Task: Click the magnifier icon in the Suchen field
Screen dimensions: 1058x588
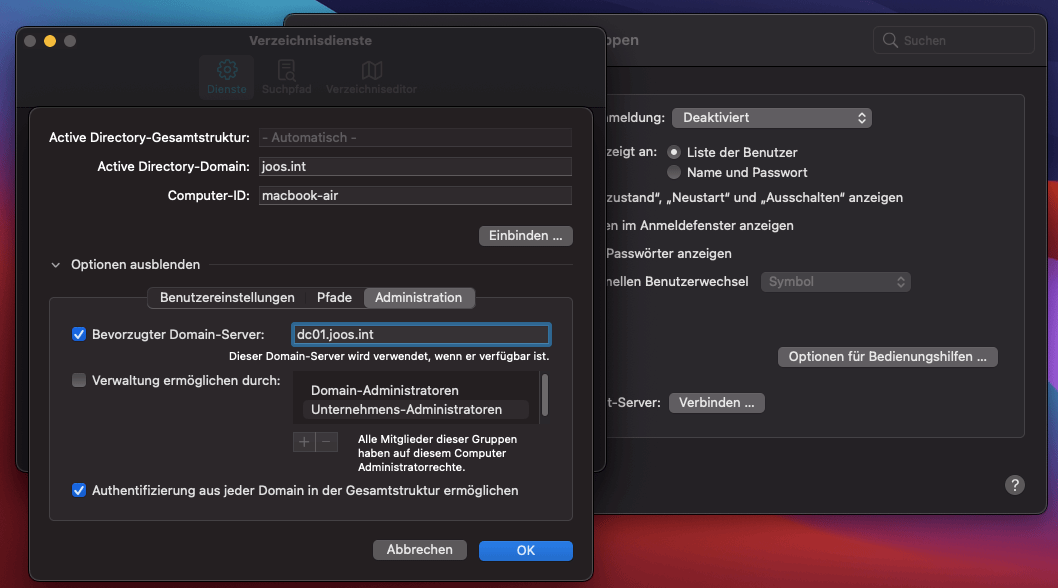Action: [890, 40]
